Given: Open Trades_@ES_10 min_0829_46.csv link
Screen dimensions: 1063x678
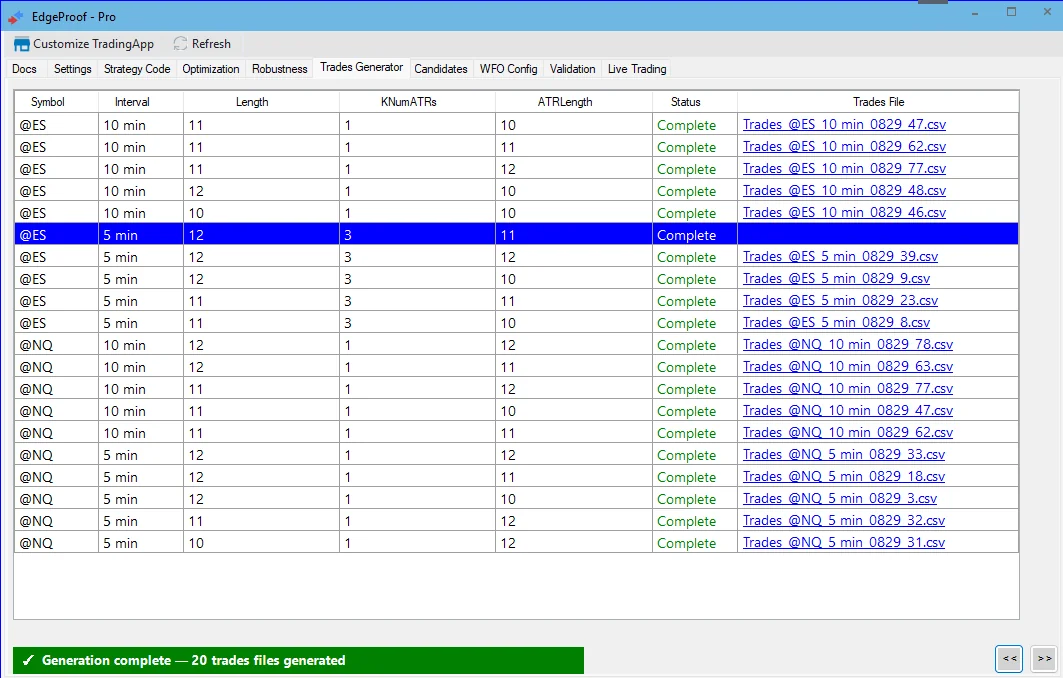Looking at the screenshot, I should point(844,213).
